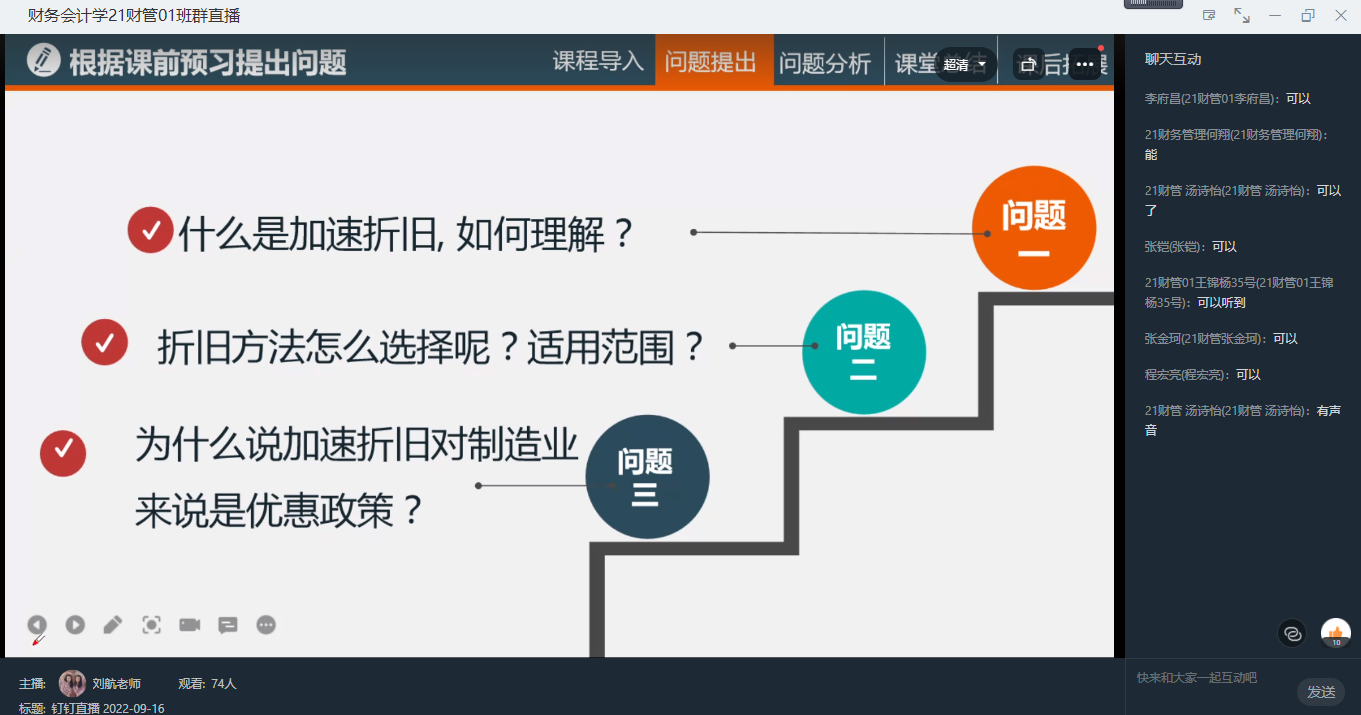Open the 超清 video quality dropdown
The width and height of the screenshot is (1361, 715).
coord(966,64)
